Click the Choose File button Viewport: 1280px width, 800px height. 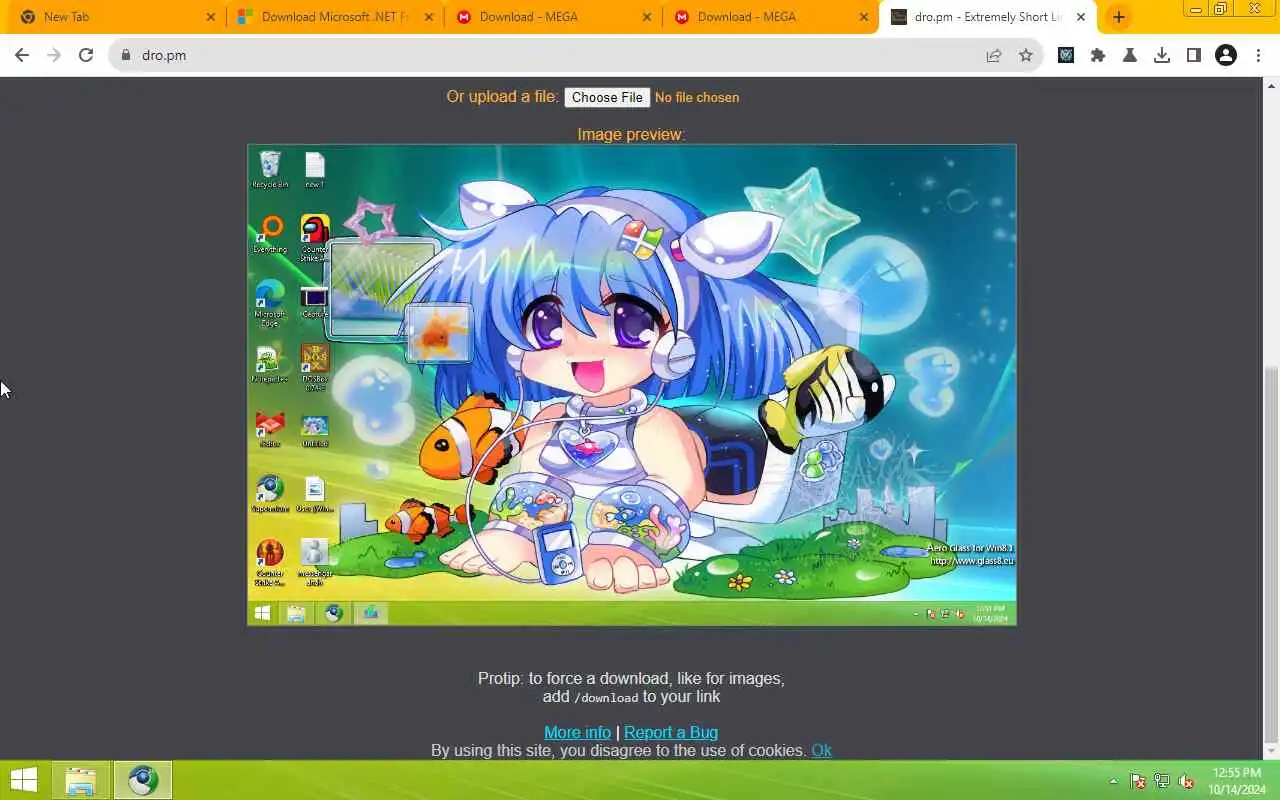[607, 97]
